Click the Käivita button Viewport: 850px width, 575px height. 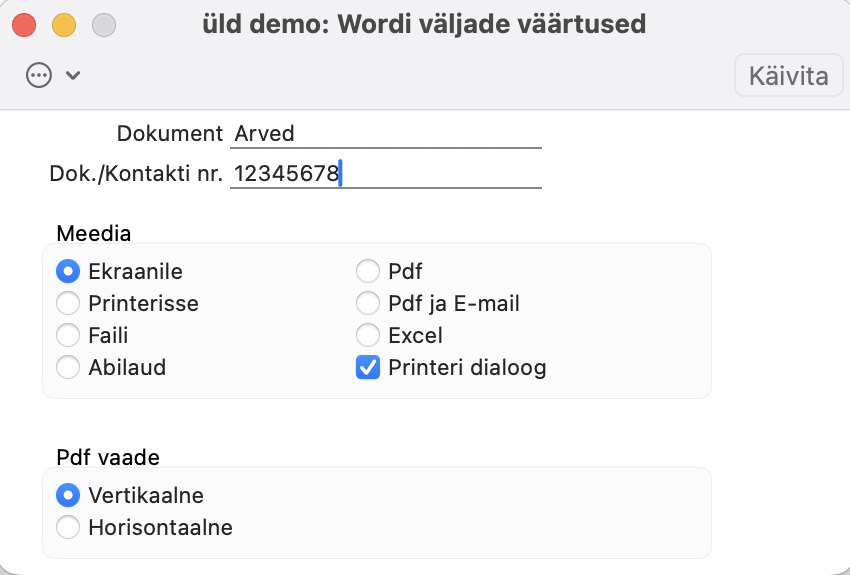(788, 75)
